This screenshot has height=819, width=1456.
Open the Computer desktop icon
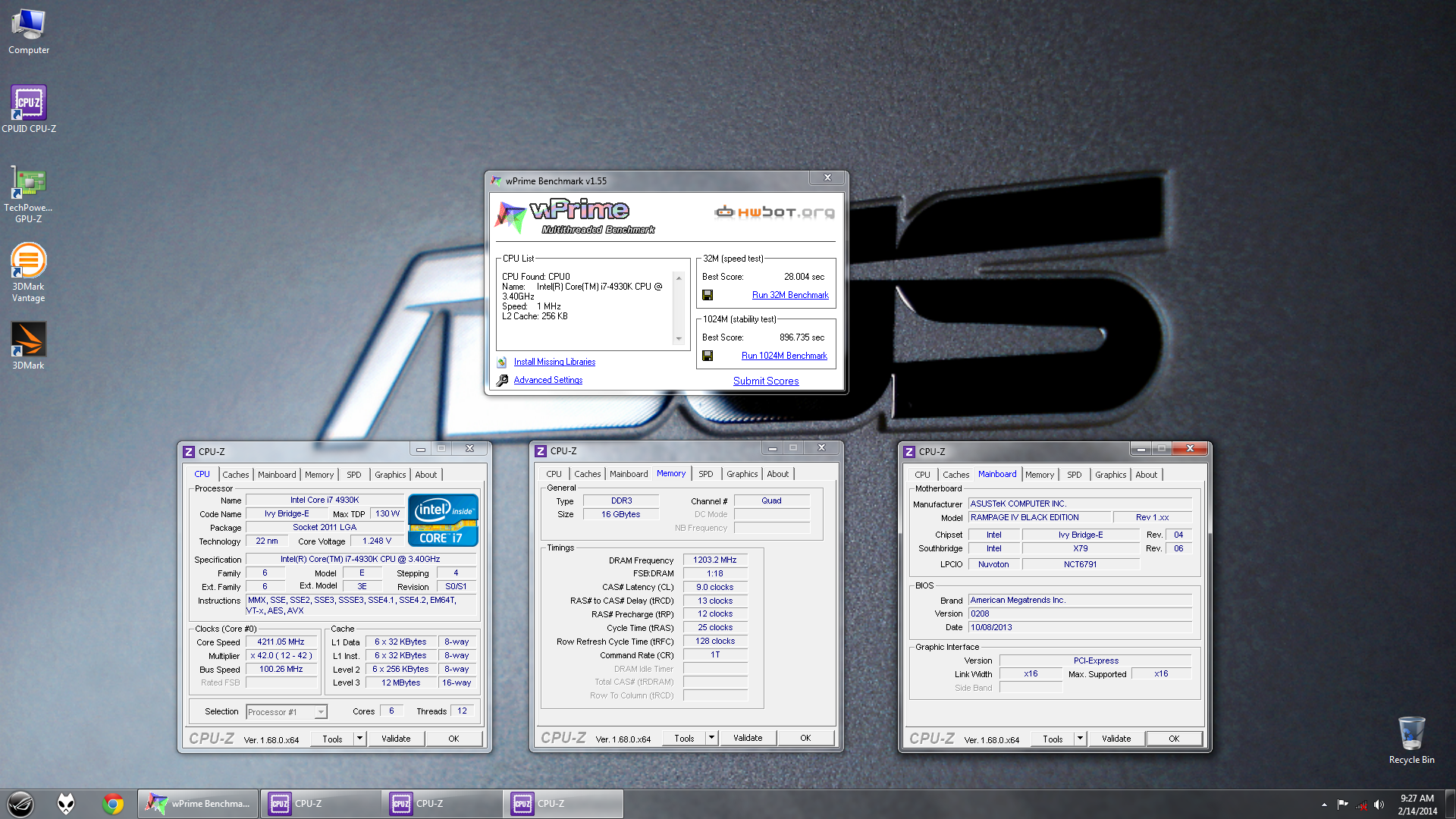click(x=29, y=32)
